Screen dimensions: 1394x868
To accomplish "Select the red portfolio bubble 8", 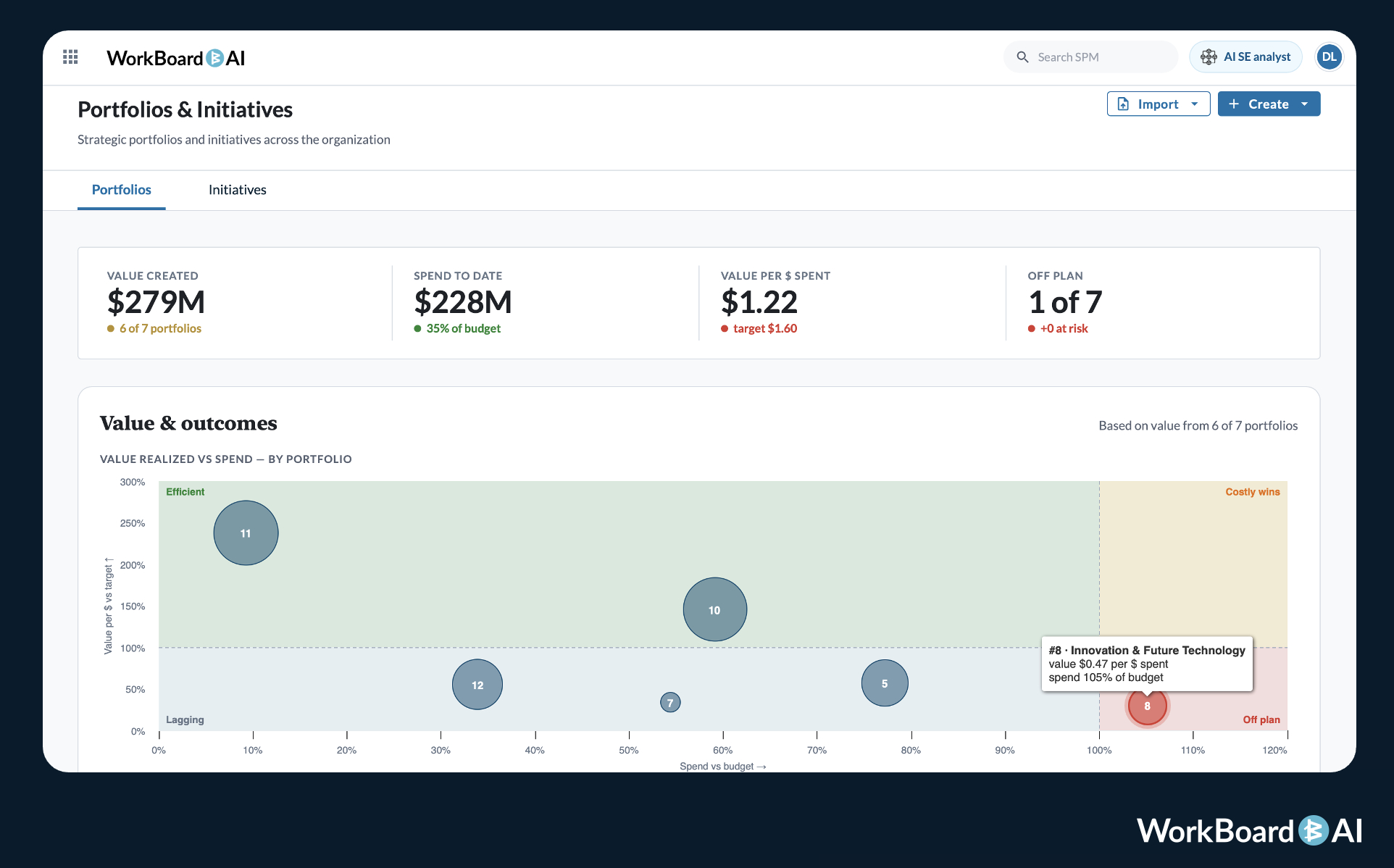I will pos(1147,706).
